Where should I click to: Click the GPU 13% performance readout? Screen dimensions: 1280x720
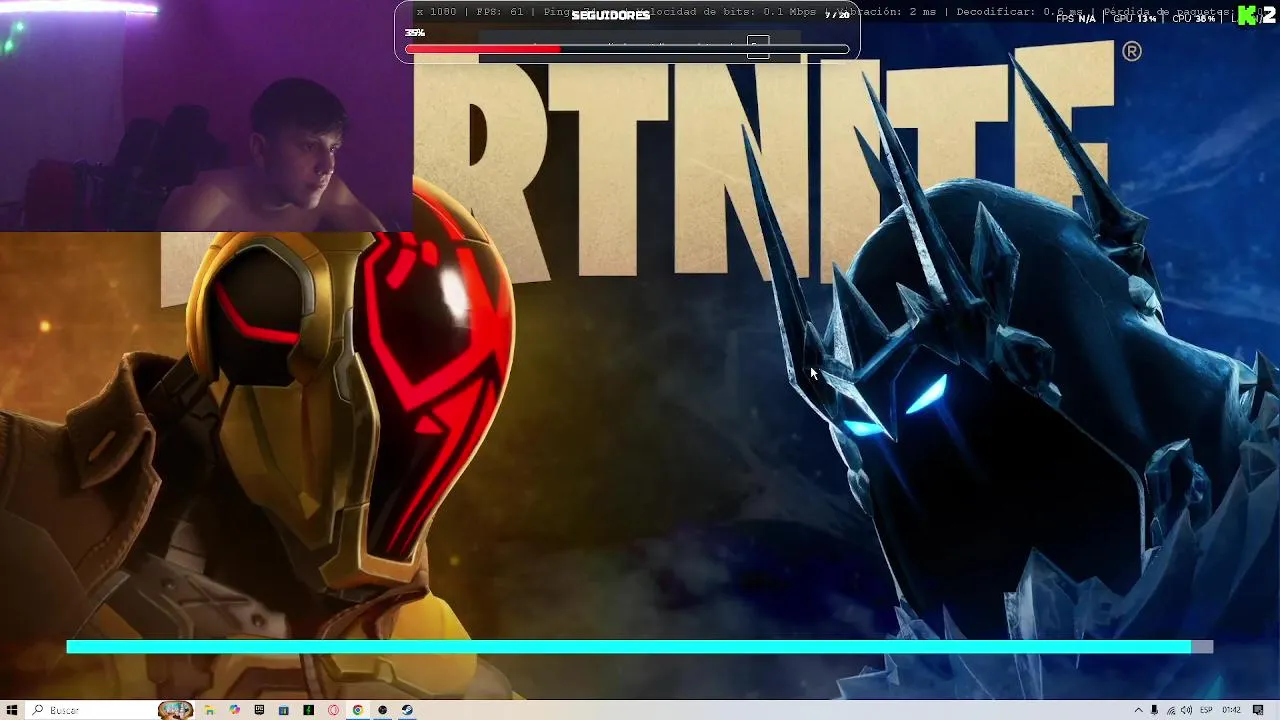[x=1134, y=18]
